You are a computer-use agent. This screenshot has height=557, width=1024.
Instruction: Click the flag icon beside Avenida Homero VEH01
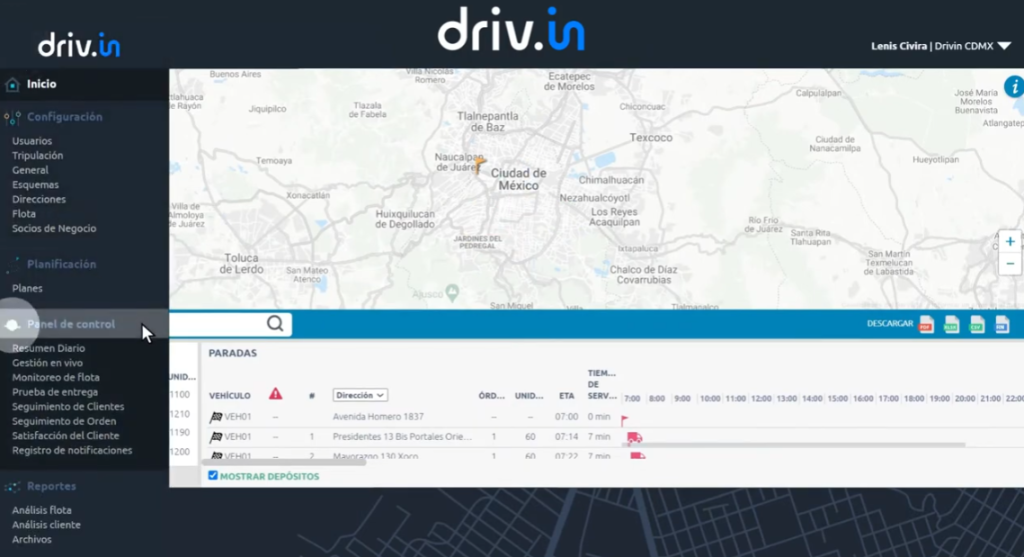[216, 417]
